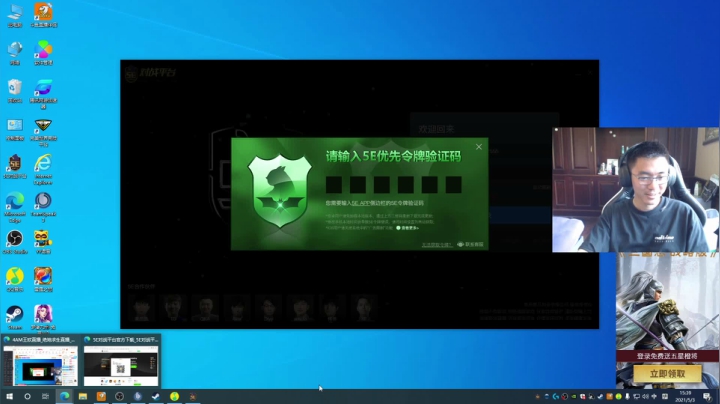Click the sixth verification code digit box

(x=453, y=185)
